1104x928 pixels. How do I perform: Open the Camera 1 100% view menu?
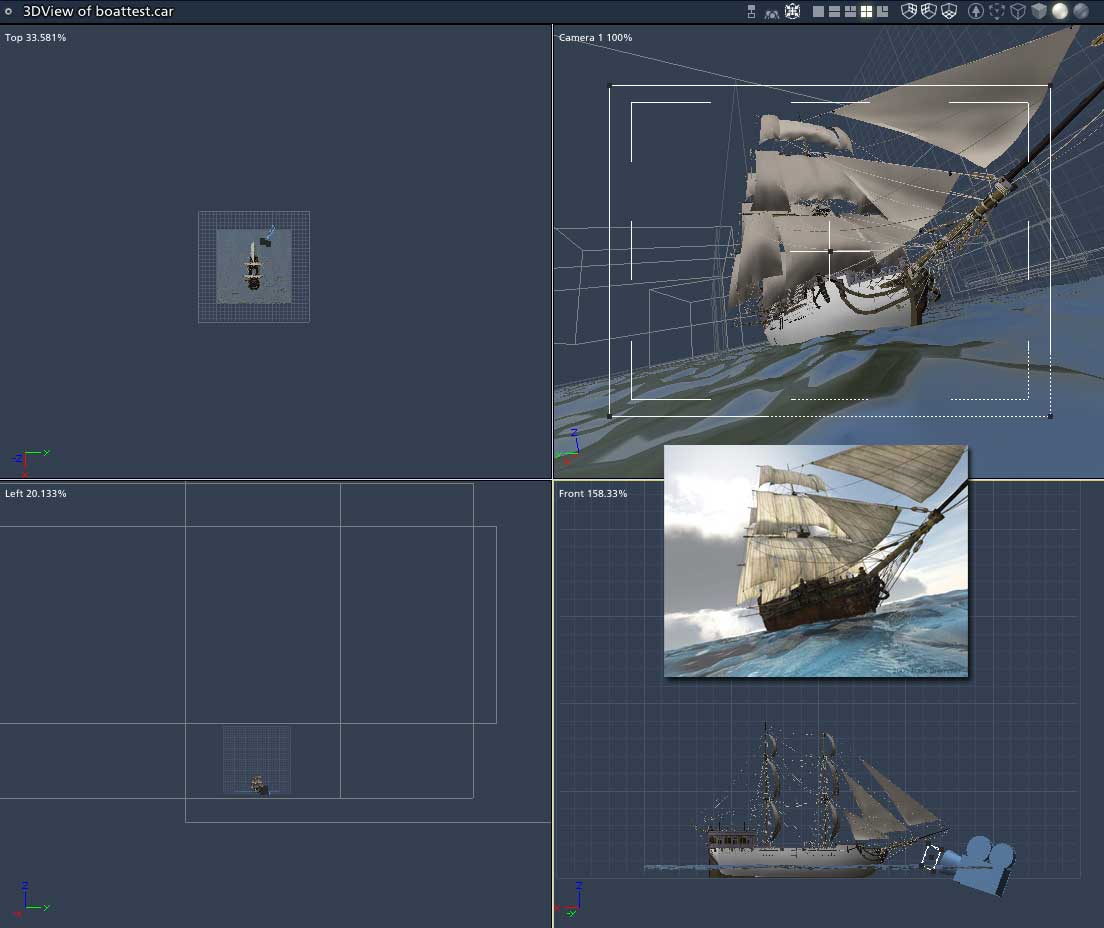coord(595,38)
